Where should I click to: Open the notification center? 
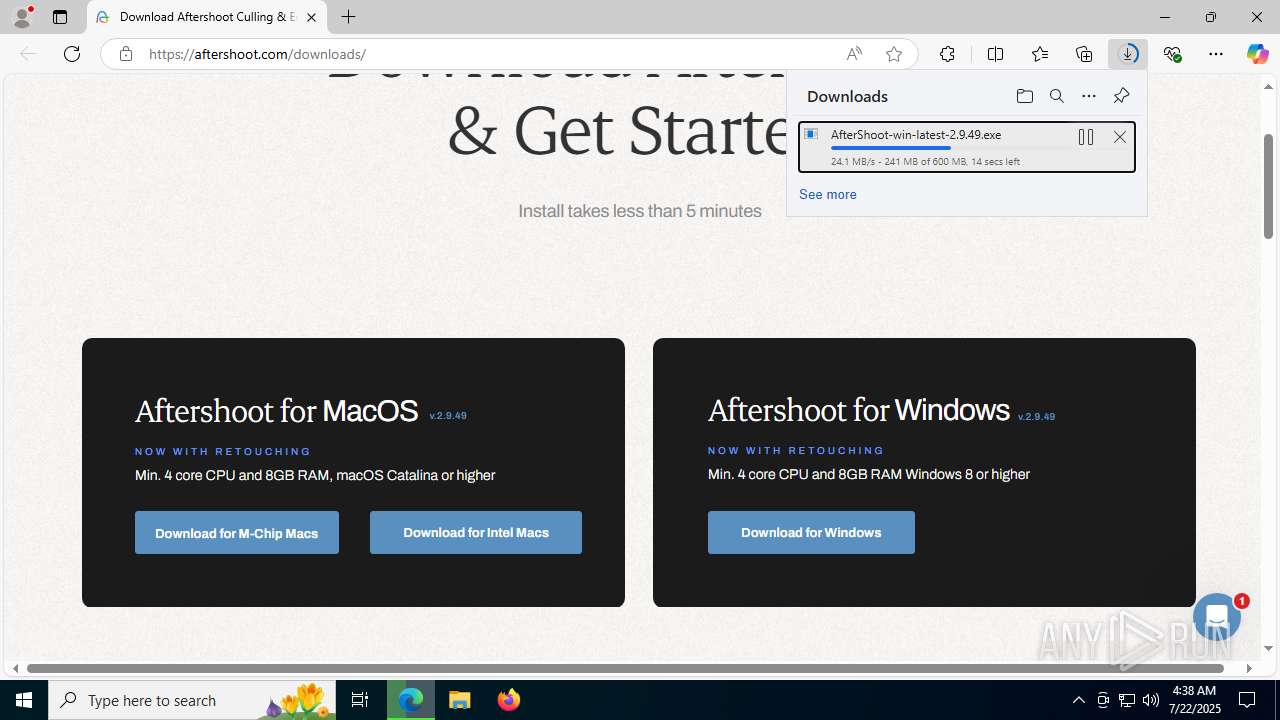[x=1247, y=700]
